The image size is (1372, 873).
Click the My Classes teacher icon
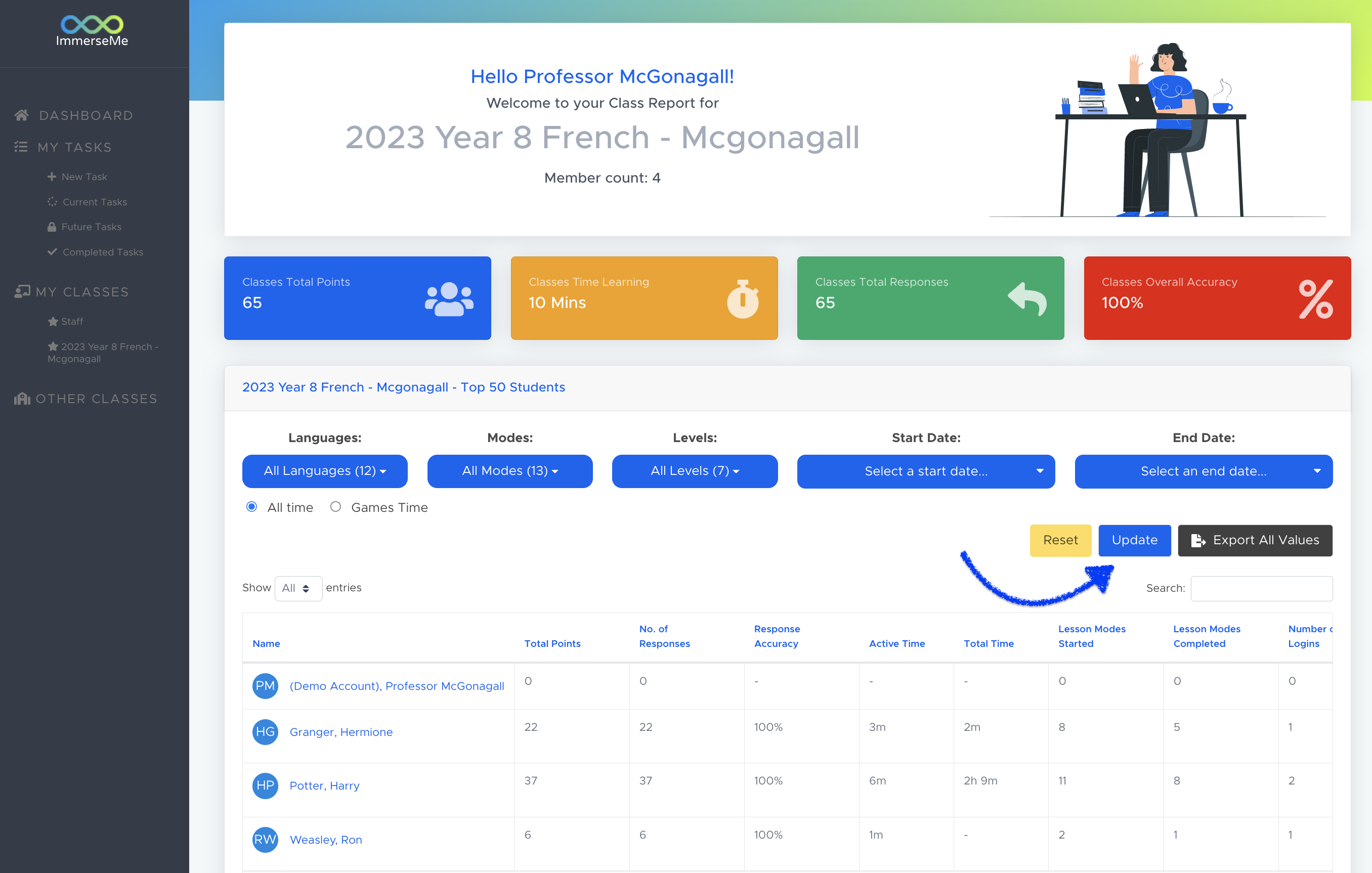pos(22,291)
